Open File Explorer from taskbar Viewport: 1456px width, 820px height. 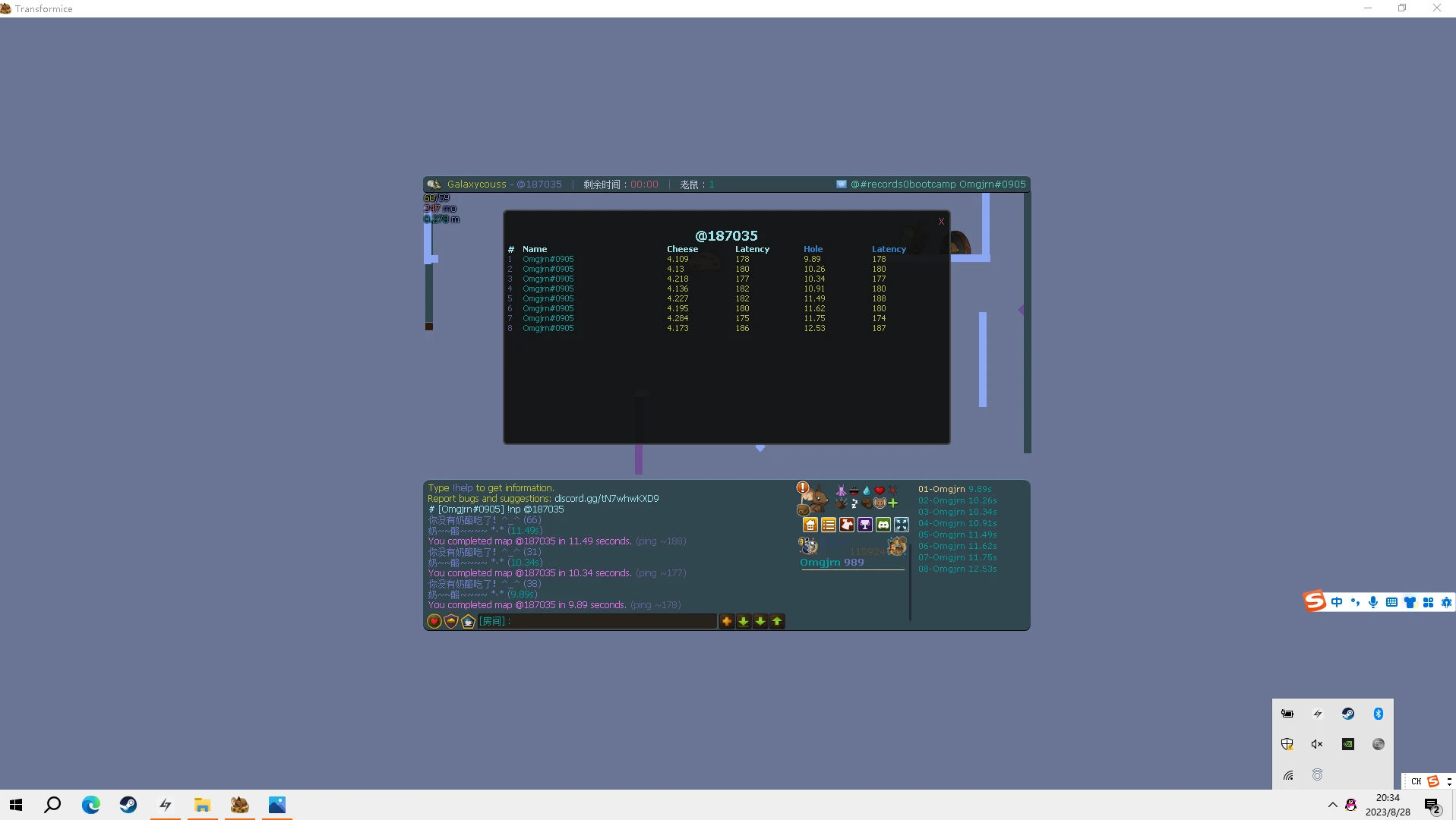(202, 805)
